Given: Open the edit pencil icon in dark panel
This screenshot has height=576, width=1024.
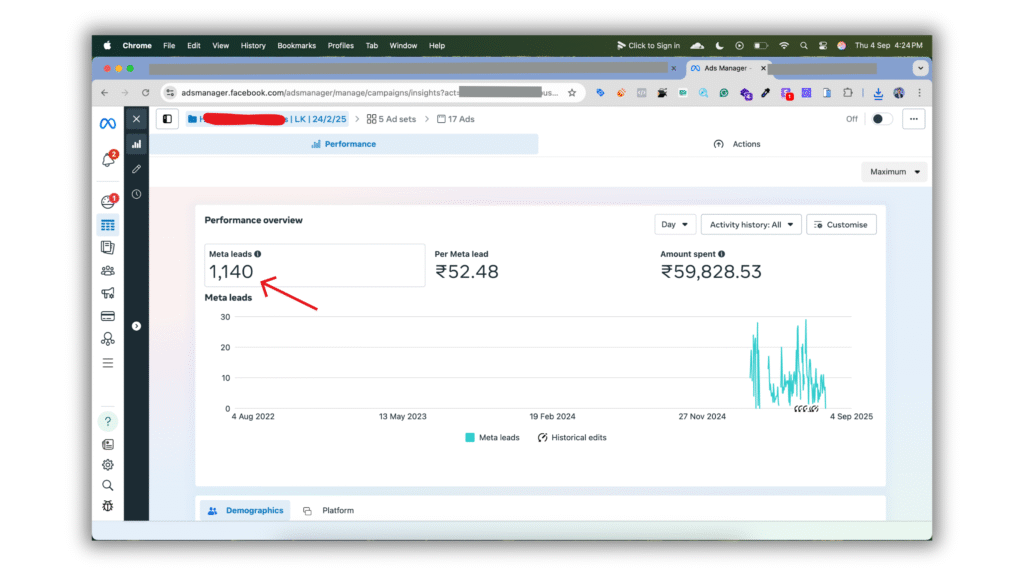Looking at the screenshot, I should coord(136,169).
